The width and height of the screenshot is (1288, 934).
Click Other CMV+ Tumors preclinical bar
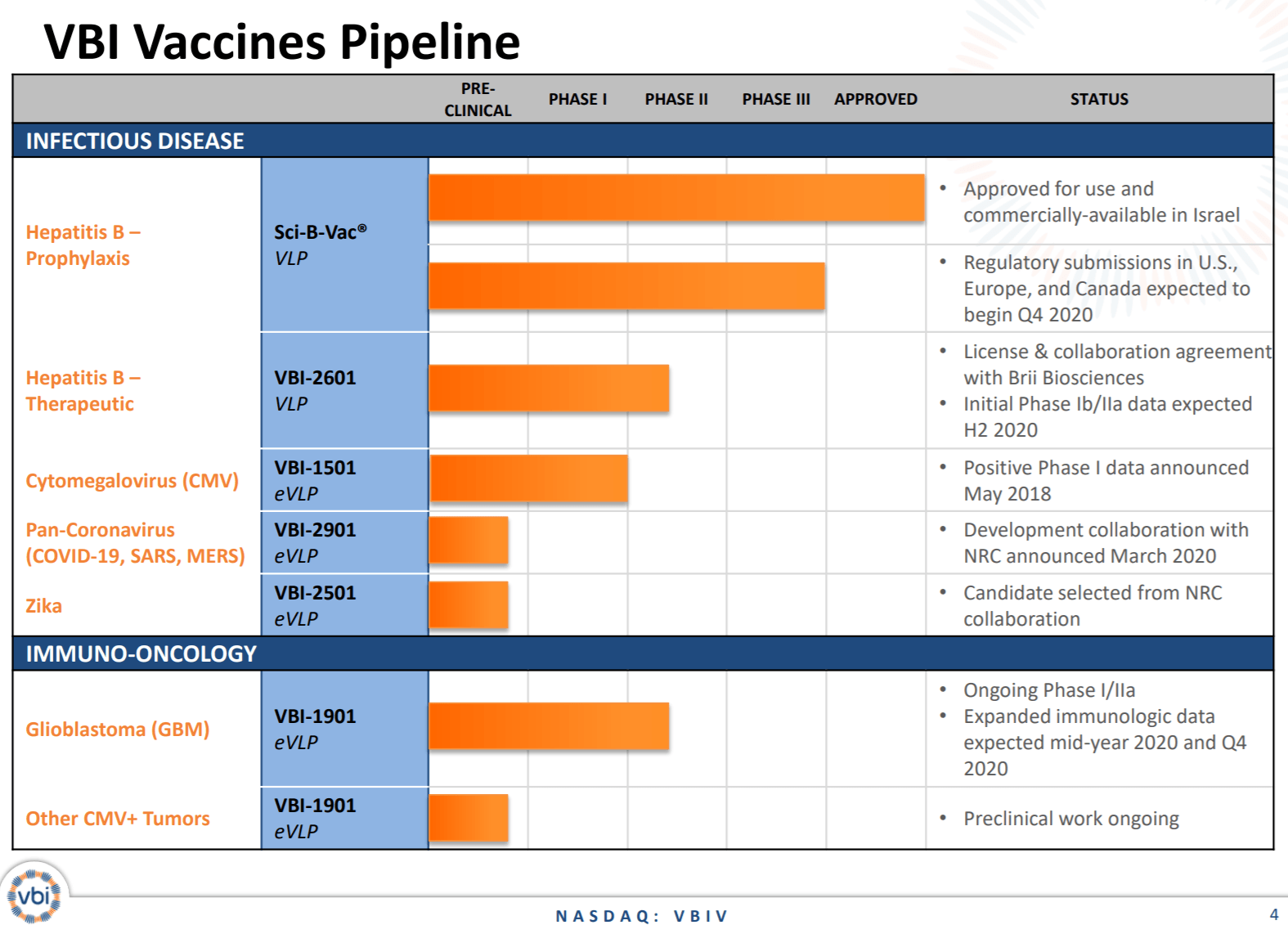pyautogui.click(x=469, y=817)
